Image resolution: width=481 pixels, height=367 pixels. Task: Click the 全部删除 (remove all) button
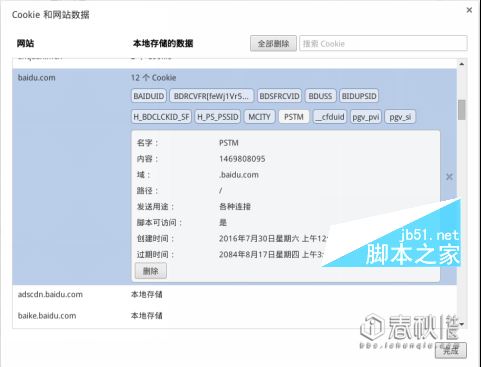(273, 43)
